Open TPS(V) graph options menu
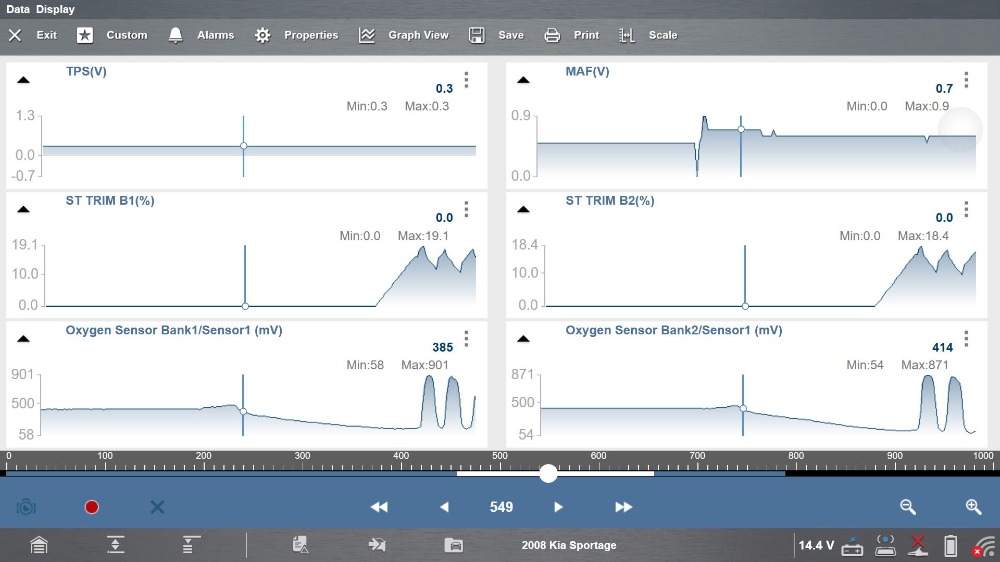1000x562 pixels. pyautogui.click(x=466, y=81)
